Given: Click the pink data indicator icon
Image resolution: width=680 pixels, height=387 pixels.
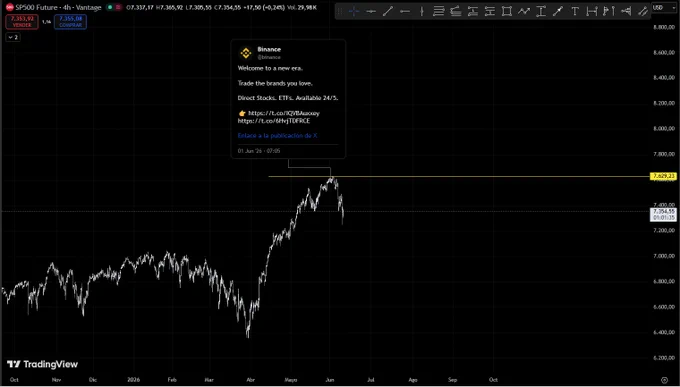Looking at the screenshot, I should tap(118, 7).
